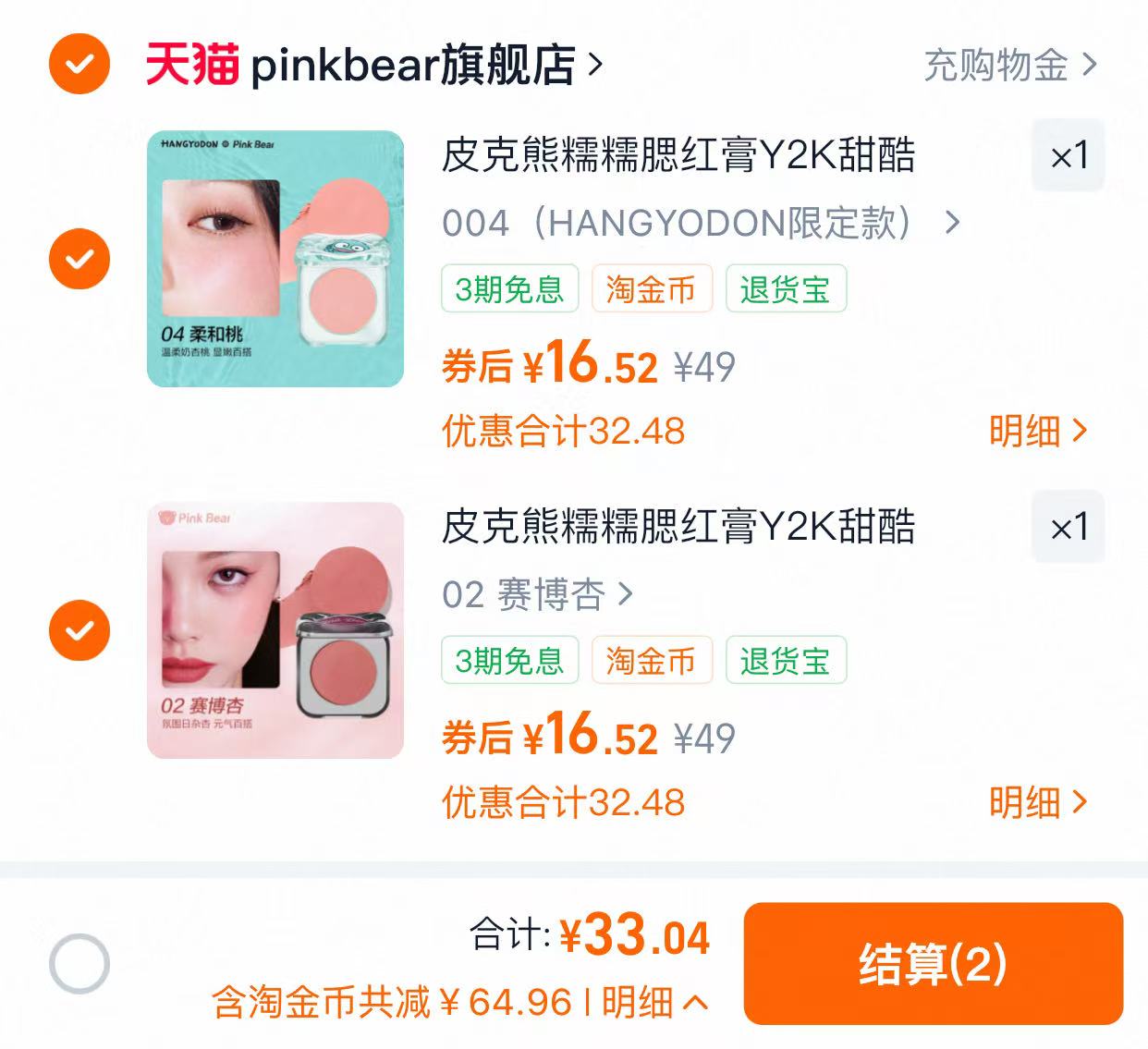The image size is (1148, 1049).
Task: Open the 04 柔和桃 blush product thumbnail
Action: [x=275, y=259]
